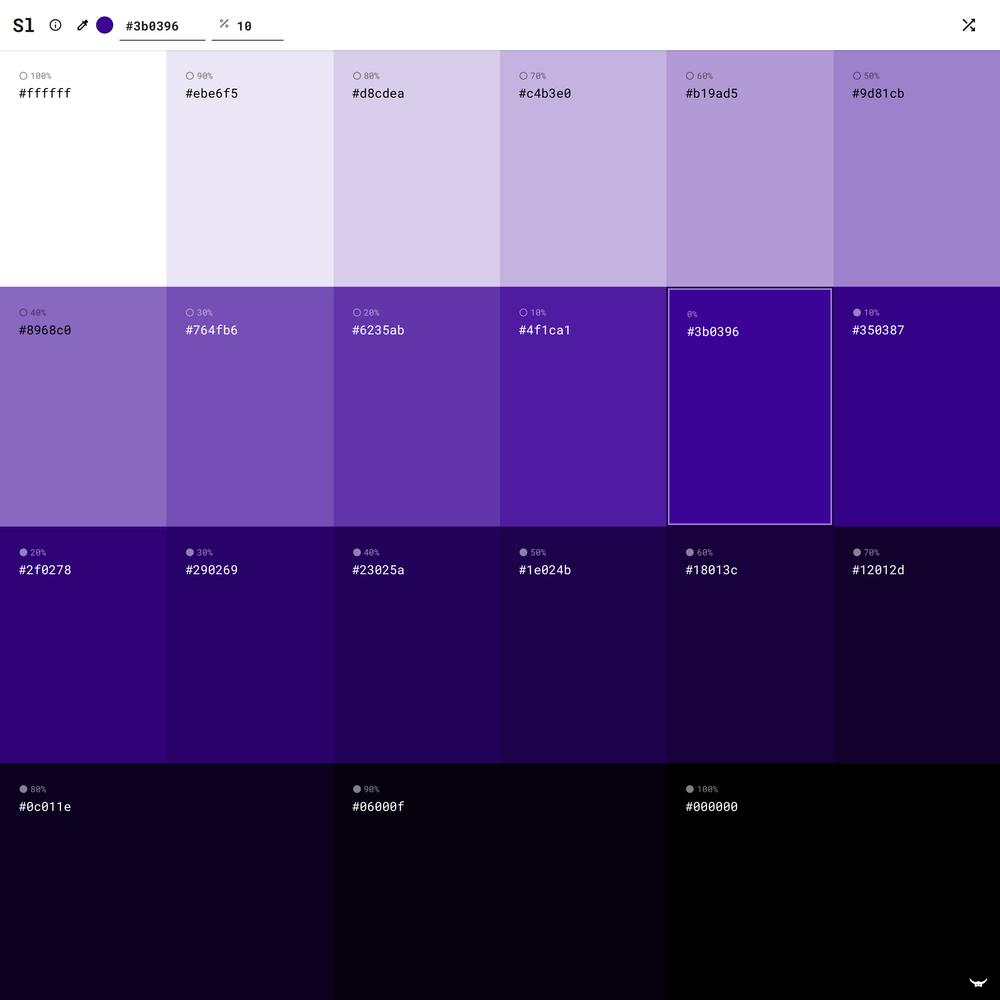This screenshot has width=1000, height=1000.
Task: Select the highlighted #3b0396 base swatch
Action: click(750, 407)
